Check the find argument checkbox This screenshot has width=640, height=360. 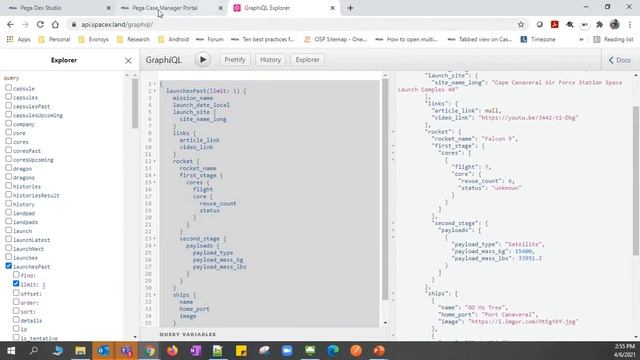[x=16, y=275]
